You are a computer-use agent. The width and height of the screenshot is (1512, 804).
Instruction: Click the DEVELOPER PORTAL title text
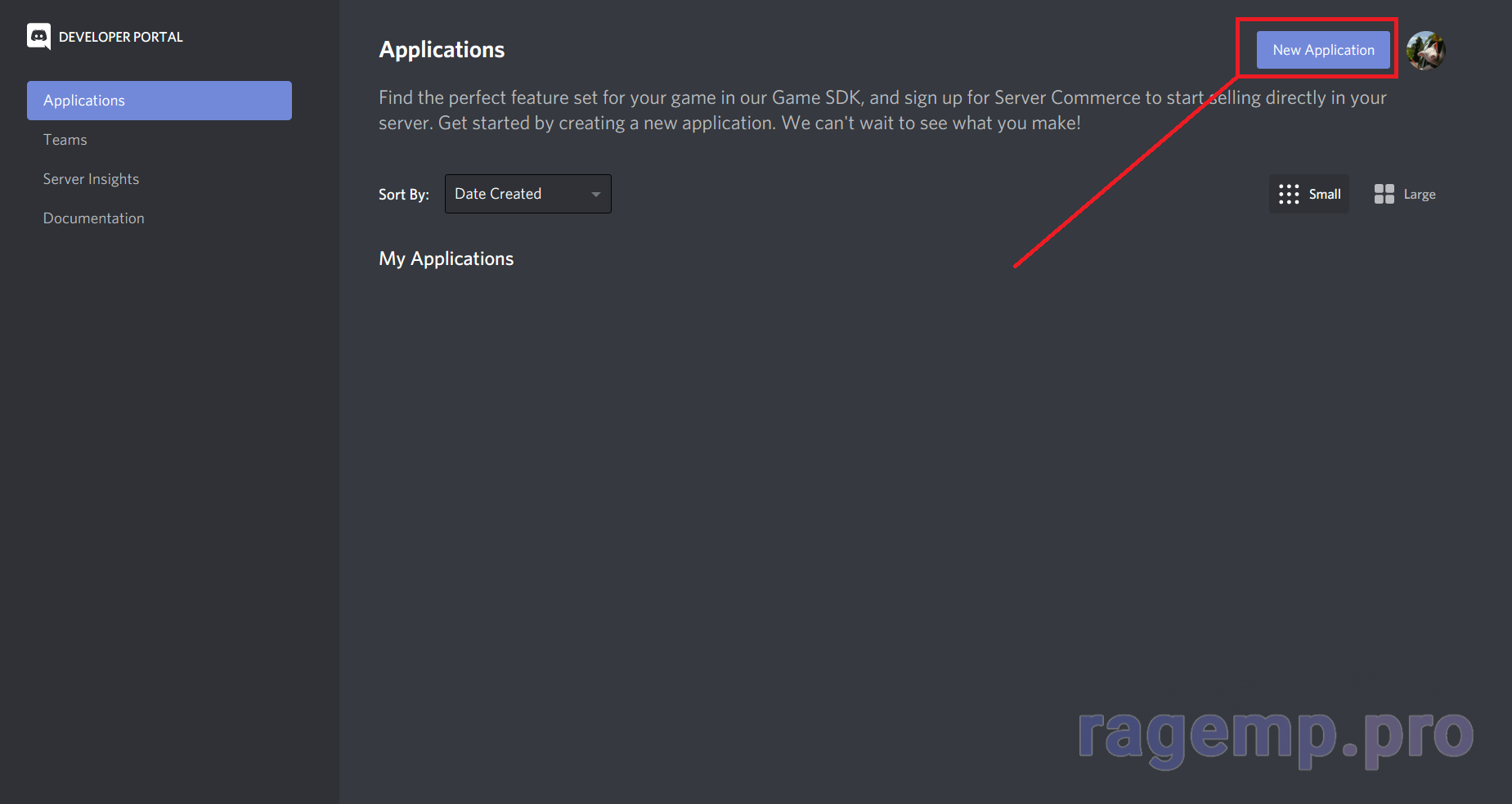121,37
